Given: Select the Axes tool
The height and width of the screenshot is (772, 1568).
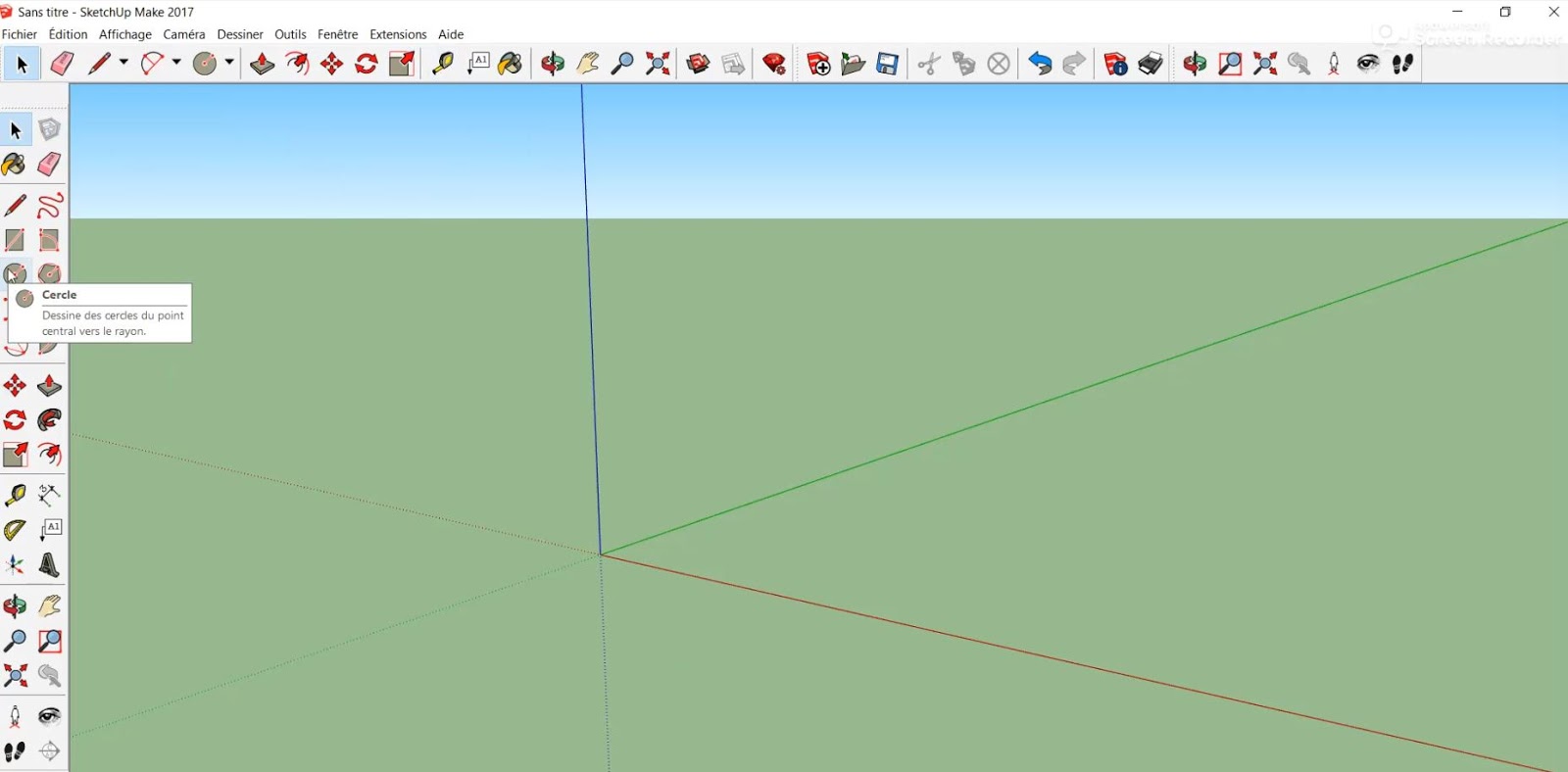Looking at the screenshot, I should (x=15, y=565).
